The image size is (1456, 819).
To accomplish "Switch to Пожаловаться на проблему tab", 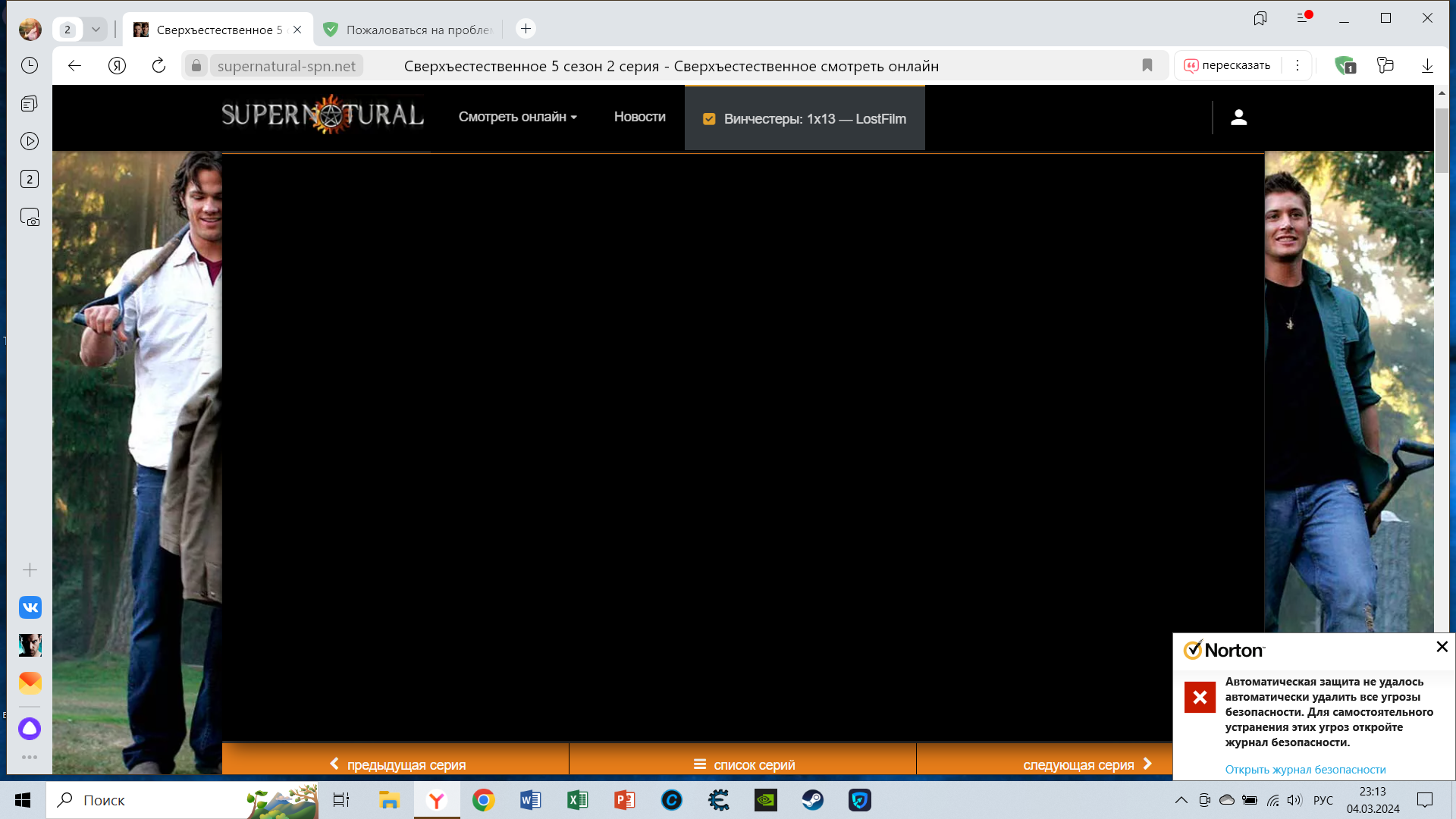I will click(409, 30).
